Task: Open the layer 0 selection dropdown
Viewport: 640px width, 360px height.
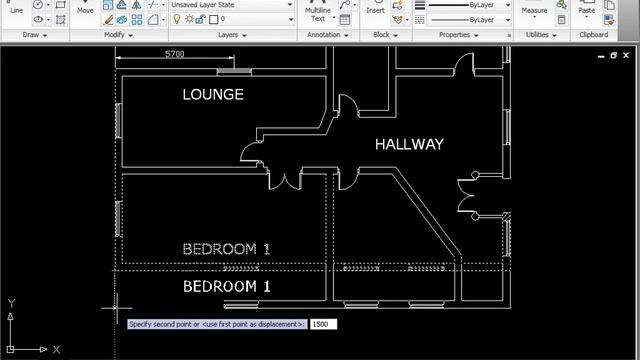Action: pos(291,19)
